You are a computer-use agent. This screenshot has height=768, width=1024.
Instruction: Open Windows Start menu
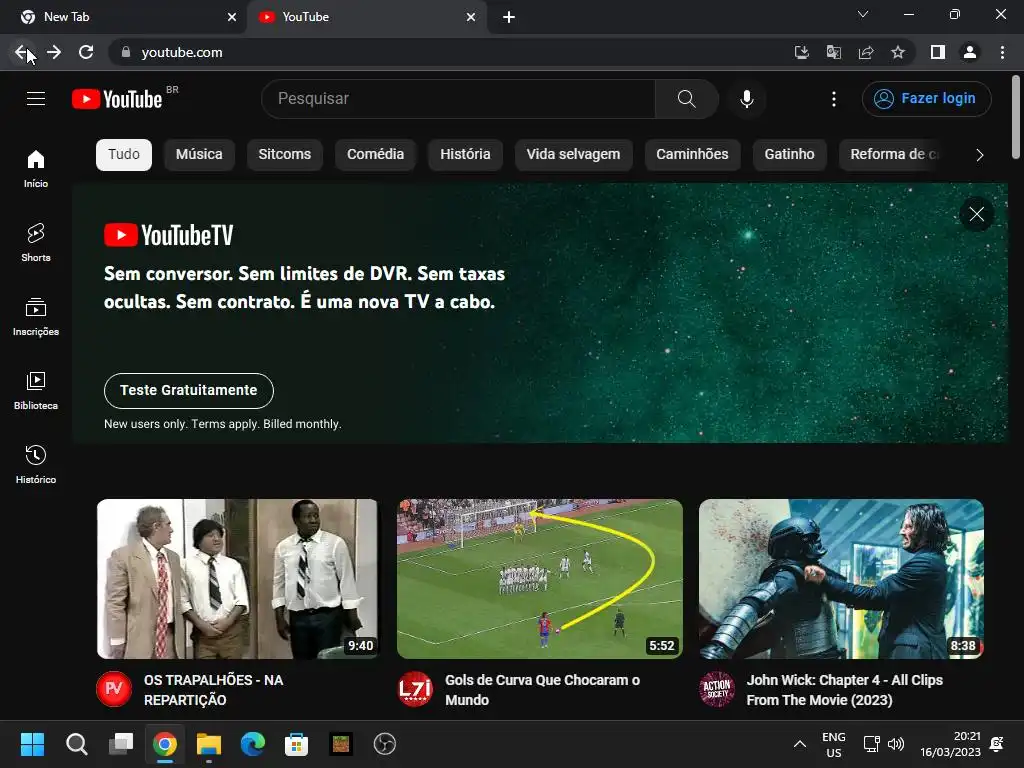click(x=32, y=744)
